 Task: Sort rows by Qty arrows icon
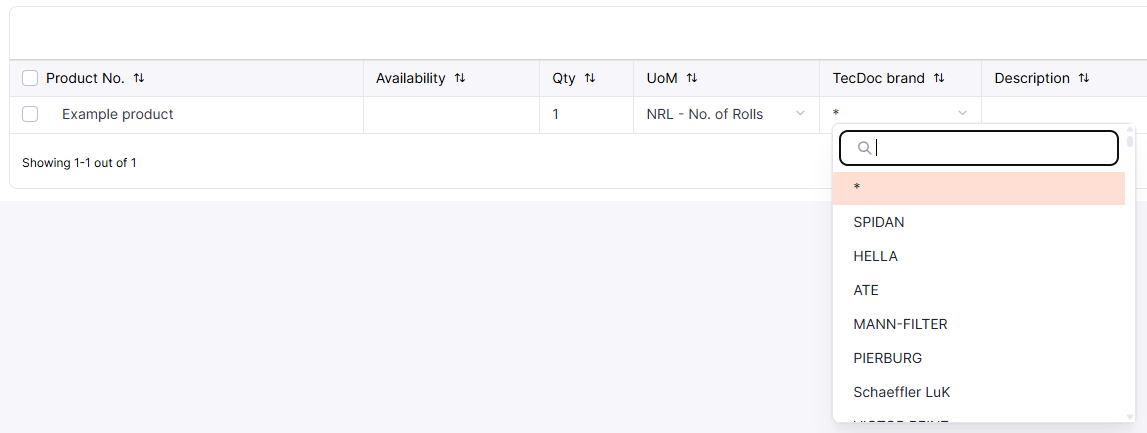coord(590,78)
